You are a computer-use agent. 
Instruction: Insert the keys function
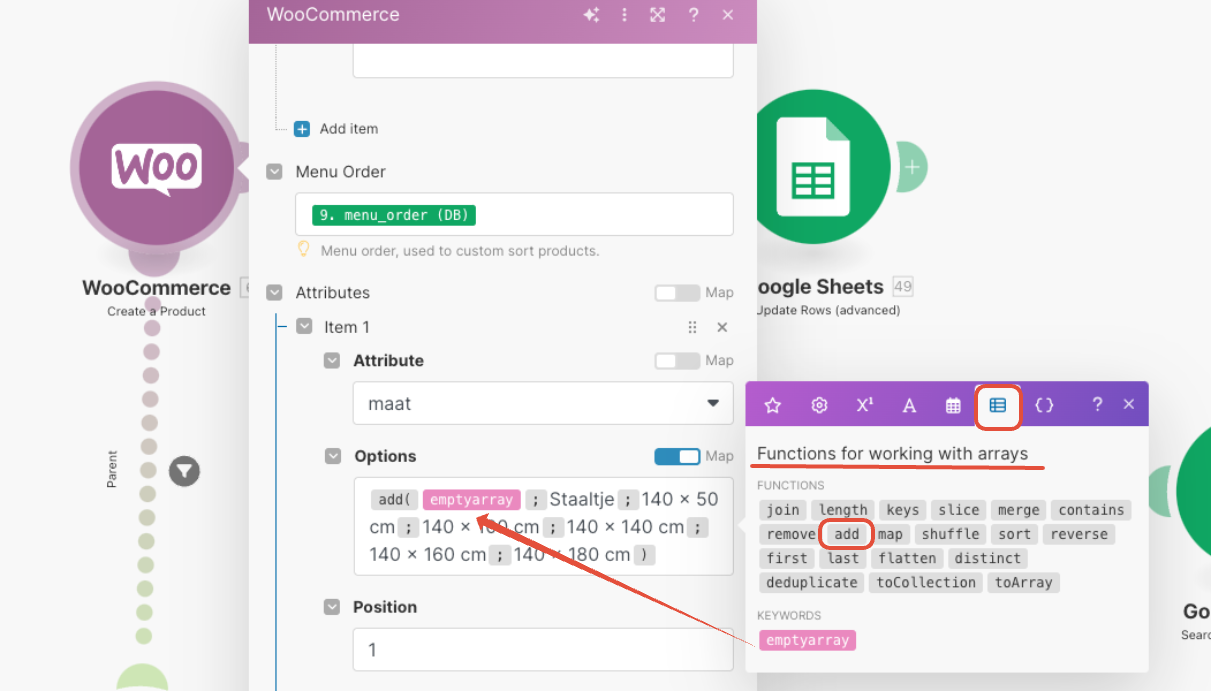coord(903,510)
